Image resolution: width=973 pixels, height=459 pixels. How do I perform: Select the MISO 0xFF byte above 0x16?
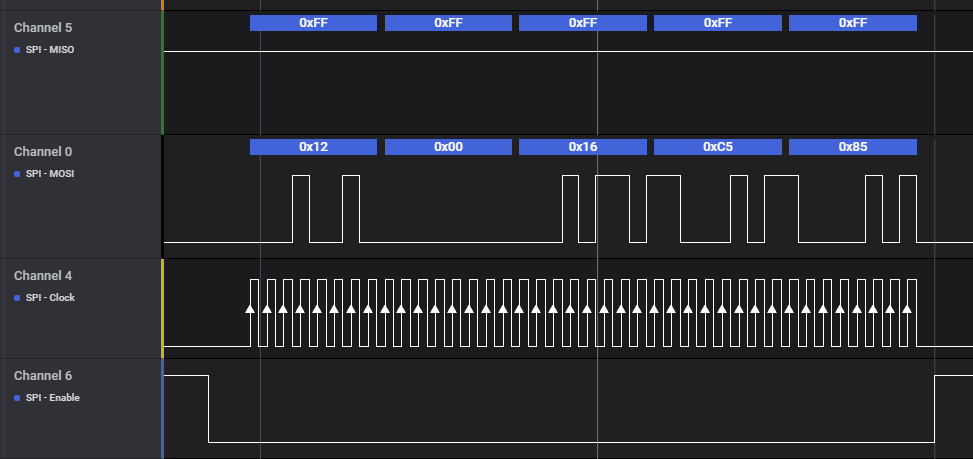pyautogui.click(x=583, y=23)
